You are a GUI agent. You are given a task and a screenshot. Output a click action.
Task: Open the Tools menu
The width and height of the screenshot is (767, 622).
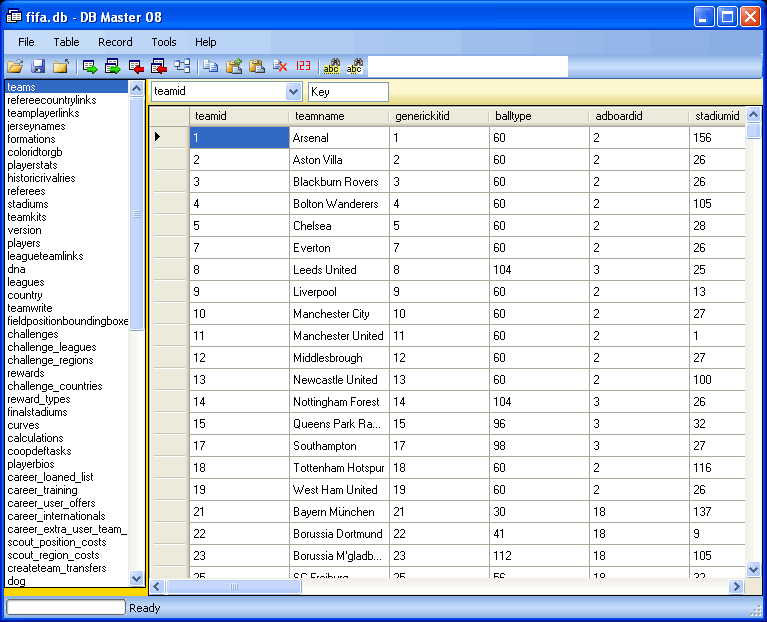point(164,42)
